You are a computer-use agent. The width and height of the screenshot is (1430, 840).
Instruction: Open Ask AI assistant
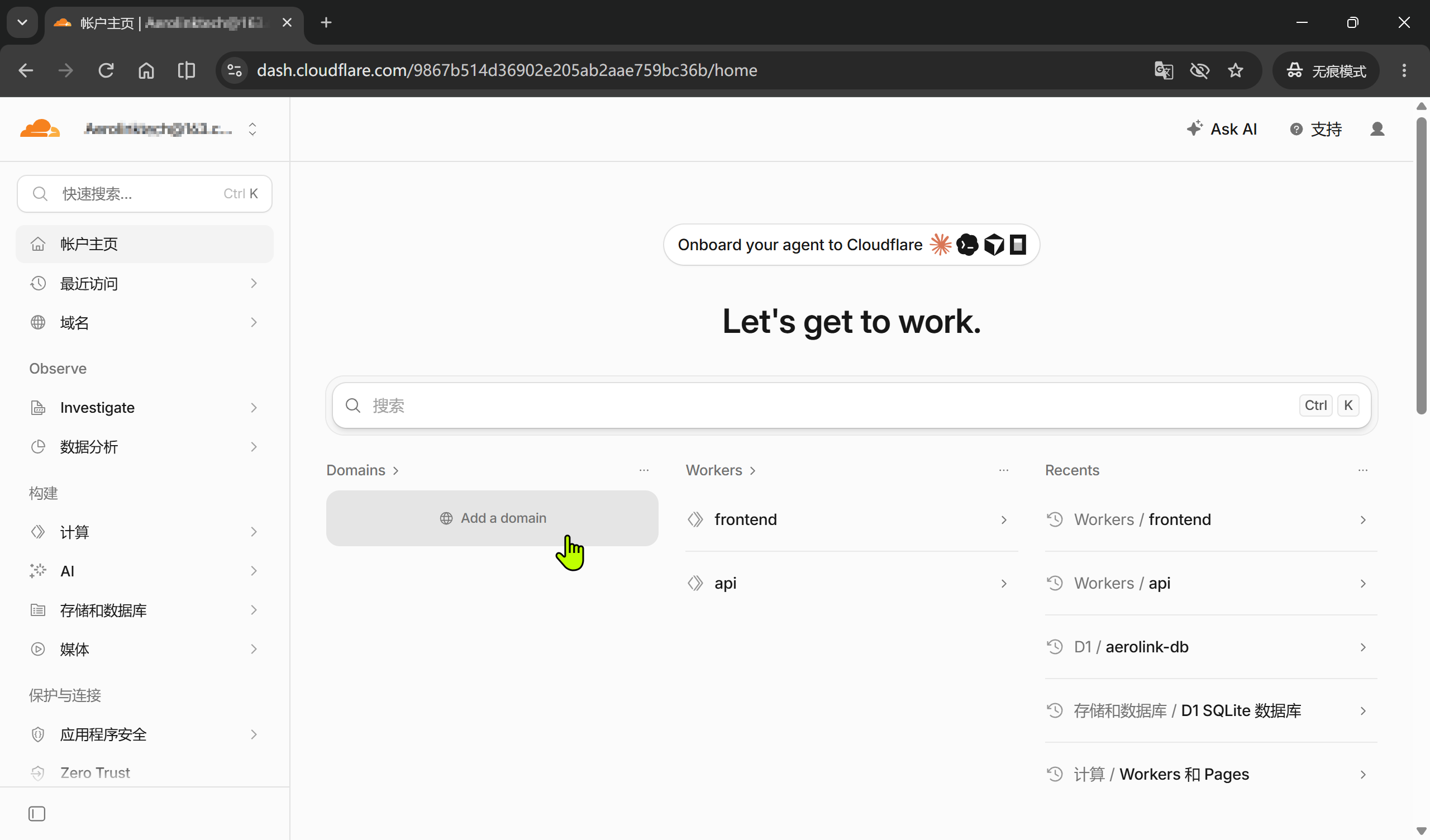(1222, 129)
